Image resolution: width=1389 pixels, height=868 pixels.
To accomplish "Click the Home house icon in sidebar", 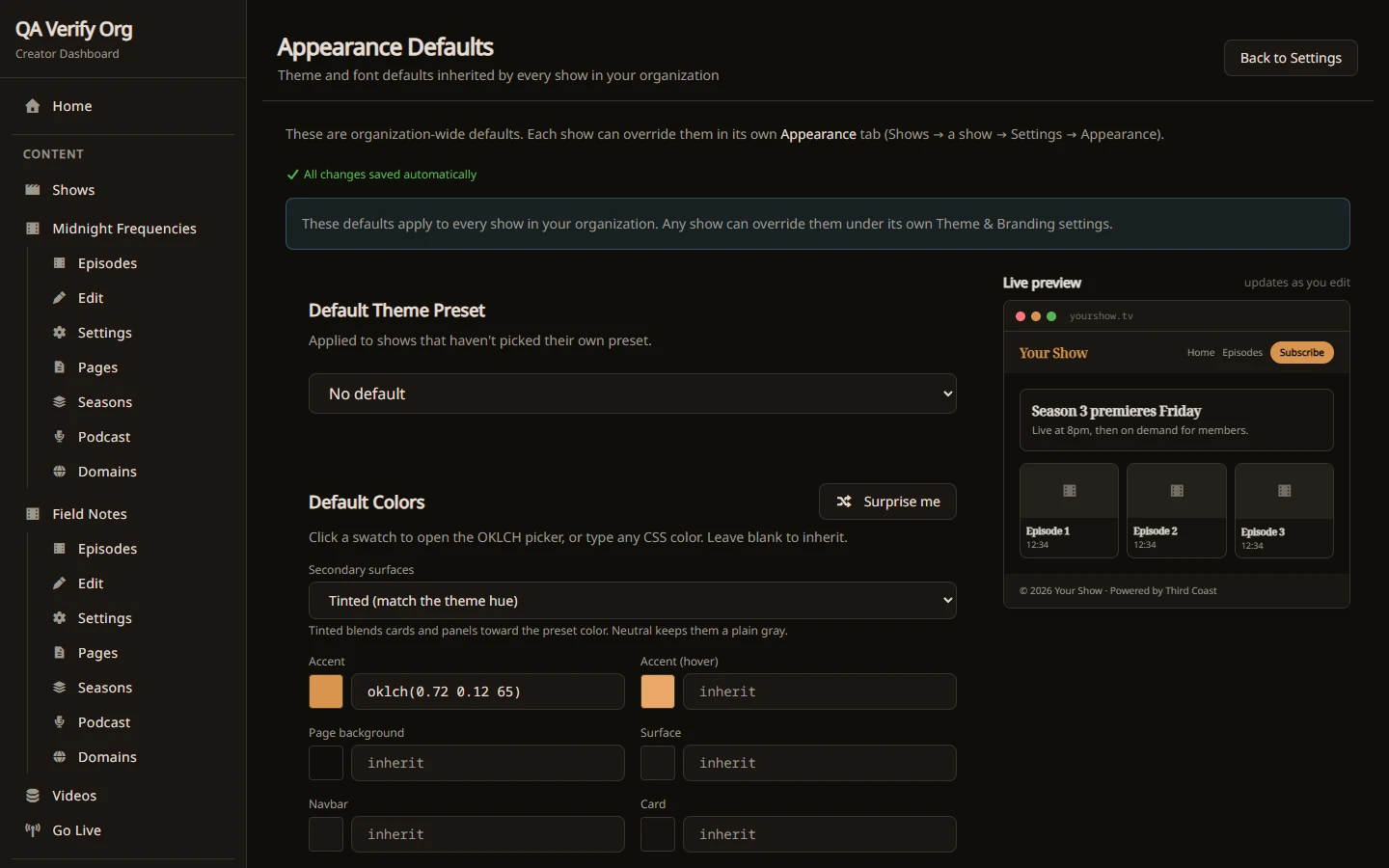I will (x=33, y=106).
